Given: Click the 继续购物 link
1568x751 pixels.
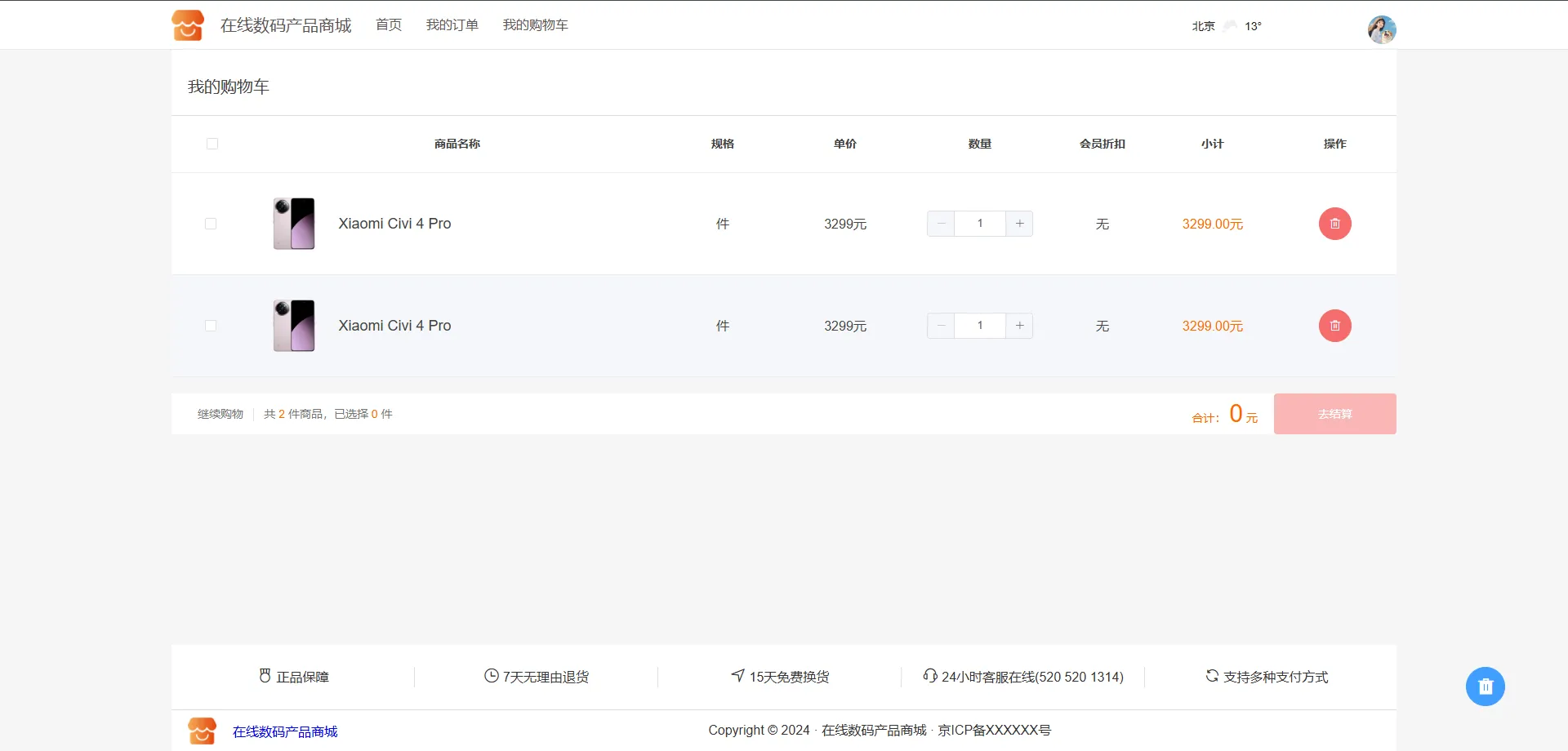Looking at the screenshot, I should tap(220, 414).
